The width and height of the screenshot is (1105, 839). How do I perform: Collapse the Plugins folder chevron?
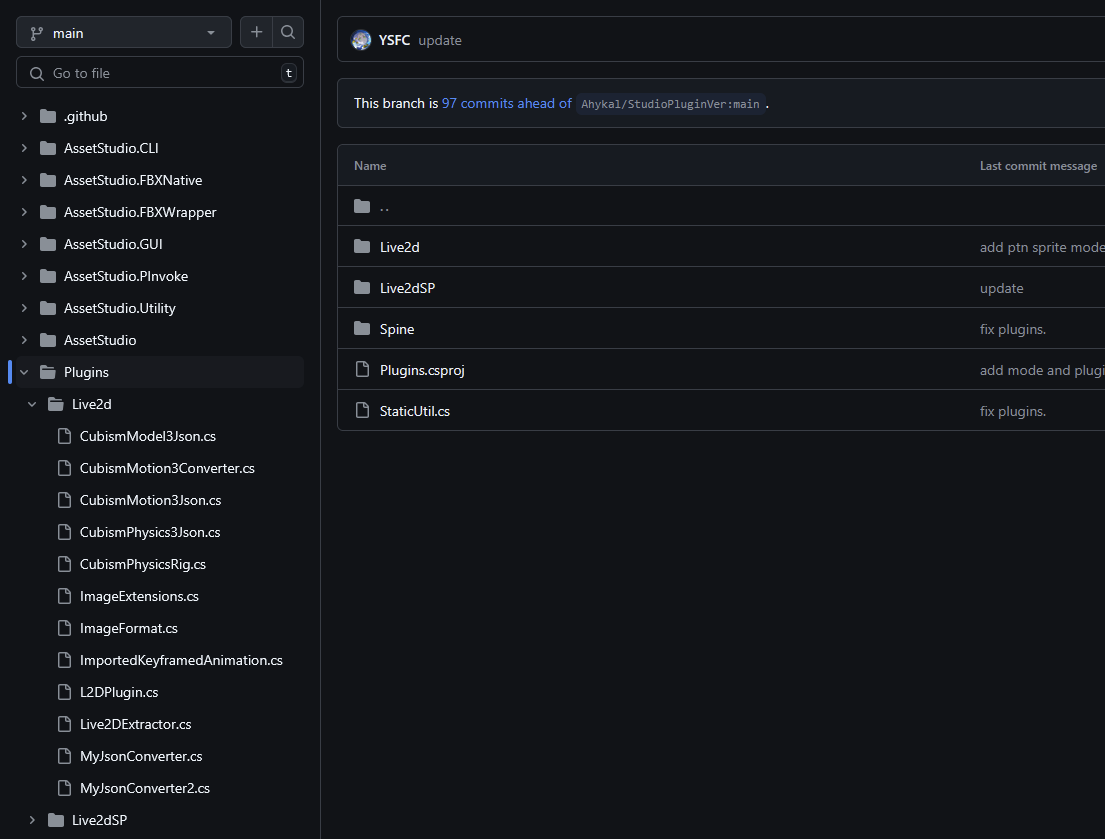[x=25, y=372]
